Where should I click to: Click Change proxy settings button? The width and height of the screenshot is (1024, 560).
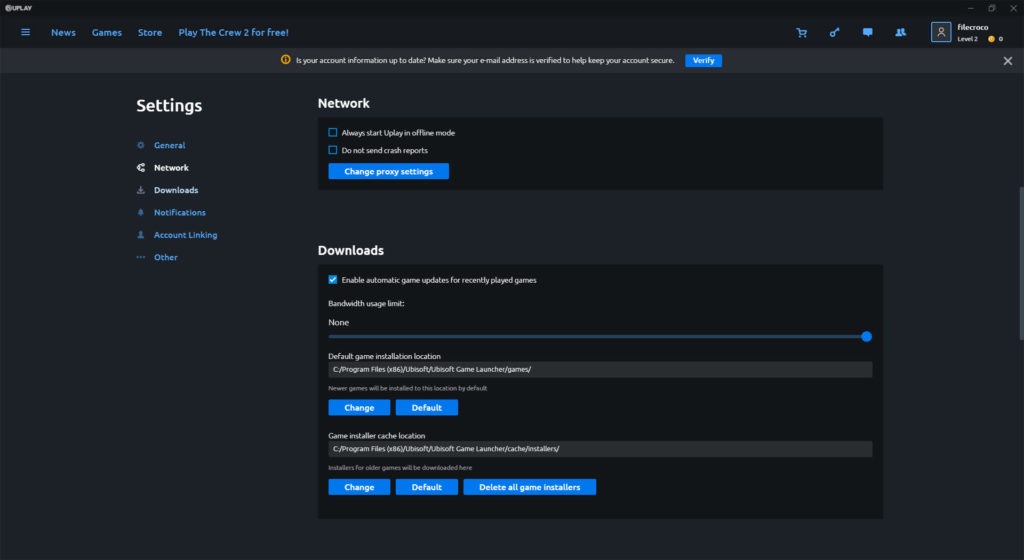point(389,171)
